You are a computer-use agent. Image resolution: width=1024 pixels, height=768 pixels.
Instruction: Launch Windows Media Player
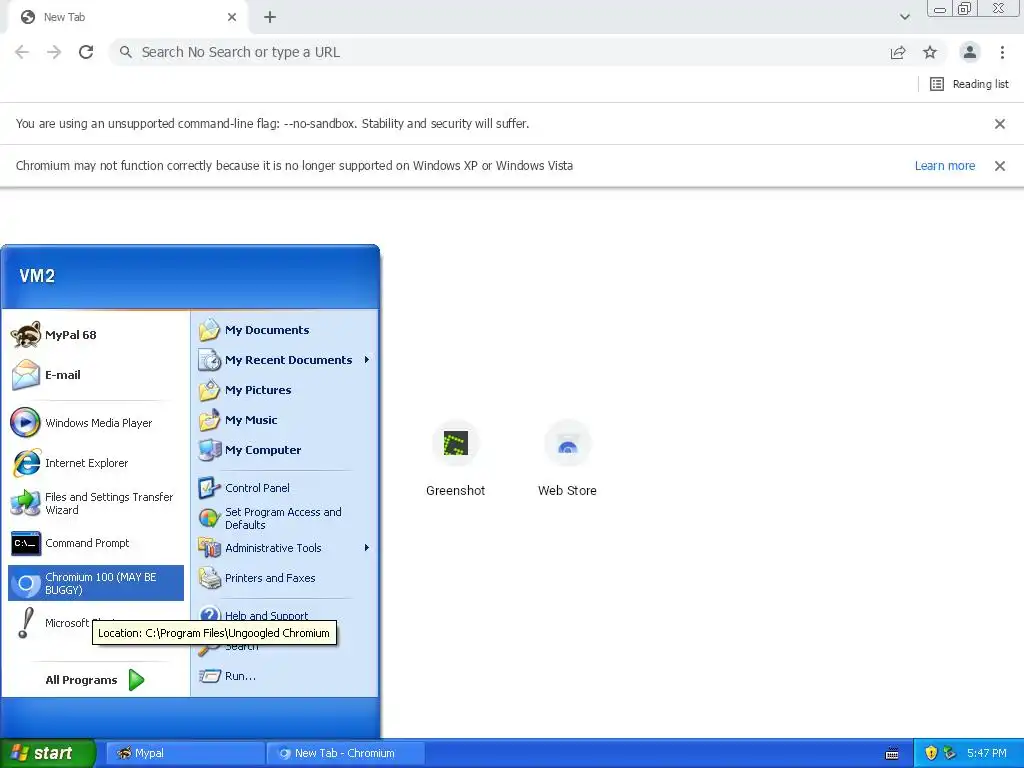point(96,423)
